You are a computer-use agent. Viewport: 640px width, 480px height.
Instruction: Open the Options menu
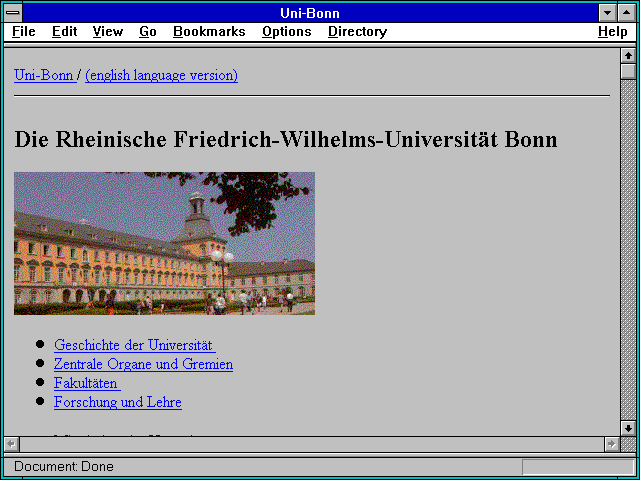coord(287,31)
